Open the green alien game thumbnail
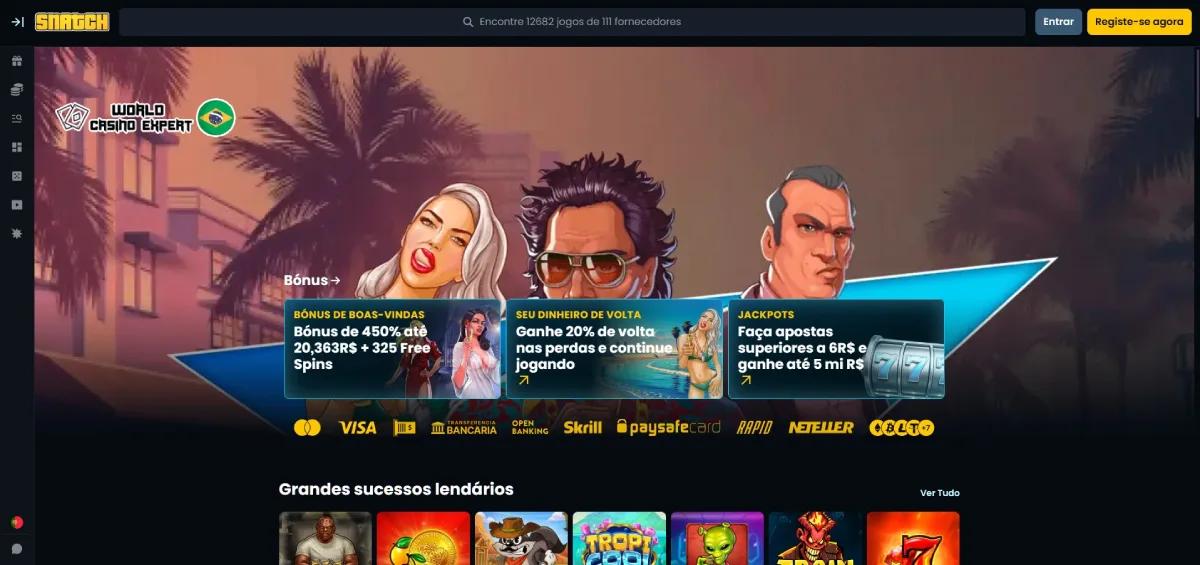Image resolution: width=1200 pixels, height=565 pixels. pos(717,539)
